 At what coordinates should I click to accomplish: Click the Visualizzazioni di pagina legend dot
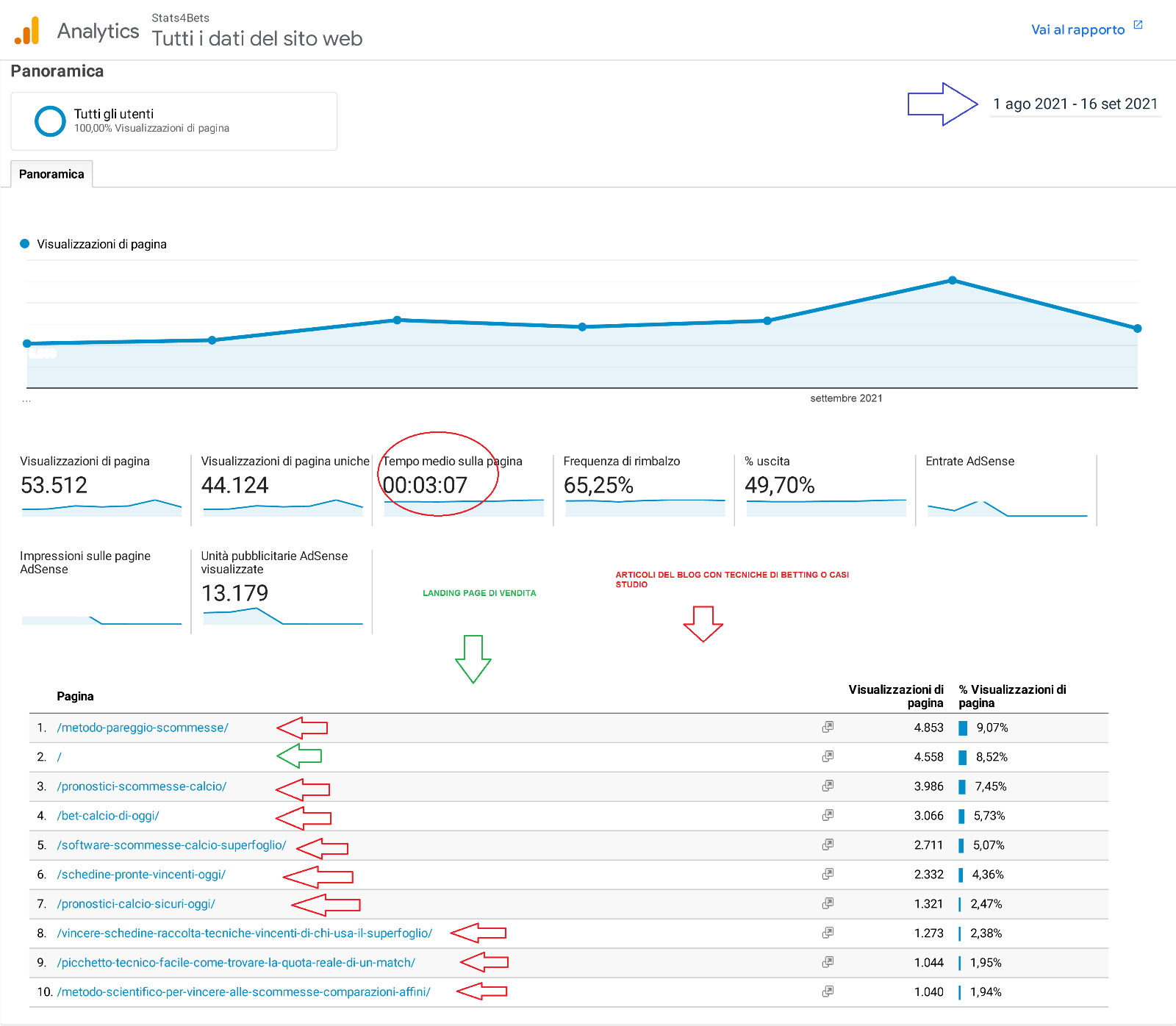pyautogui.click(x=25, y=244)
